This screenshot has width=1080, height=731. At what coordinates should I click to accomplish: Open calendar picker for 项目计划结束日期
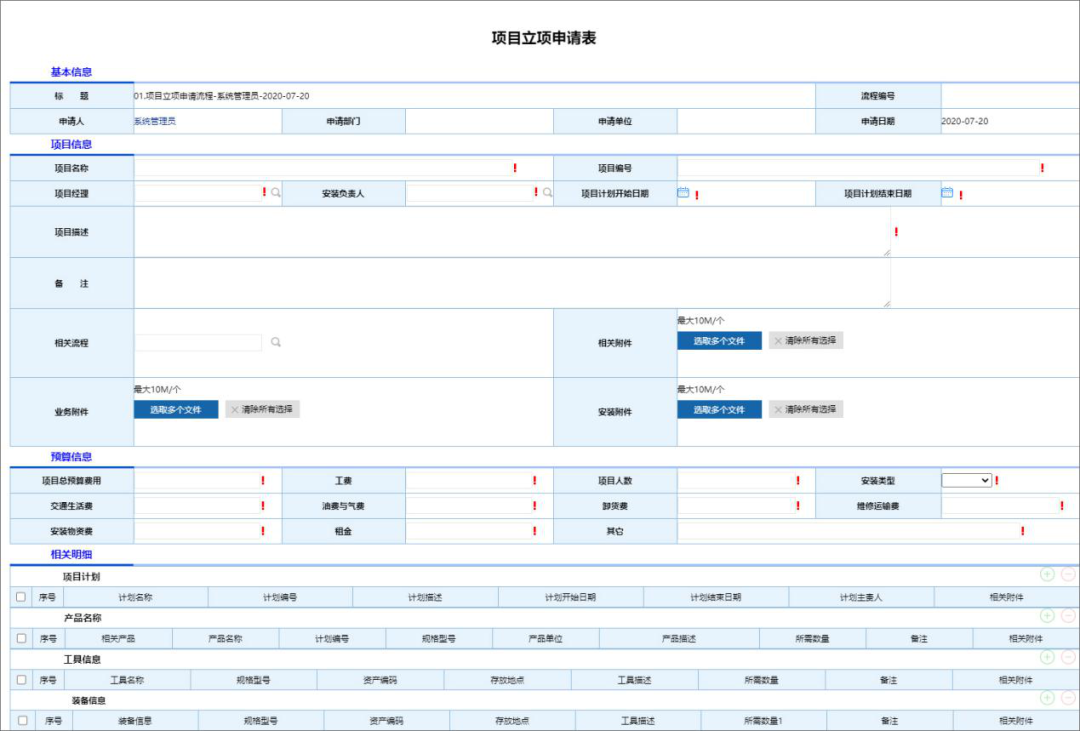point(947,193)
